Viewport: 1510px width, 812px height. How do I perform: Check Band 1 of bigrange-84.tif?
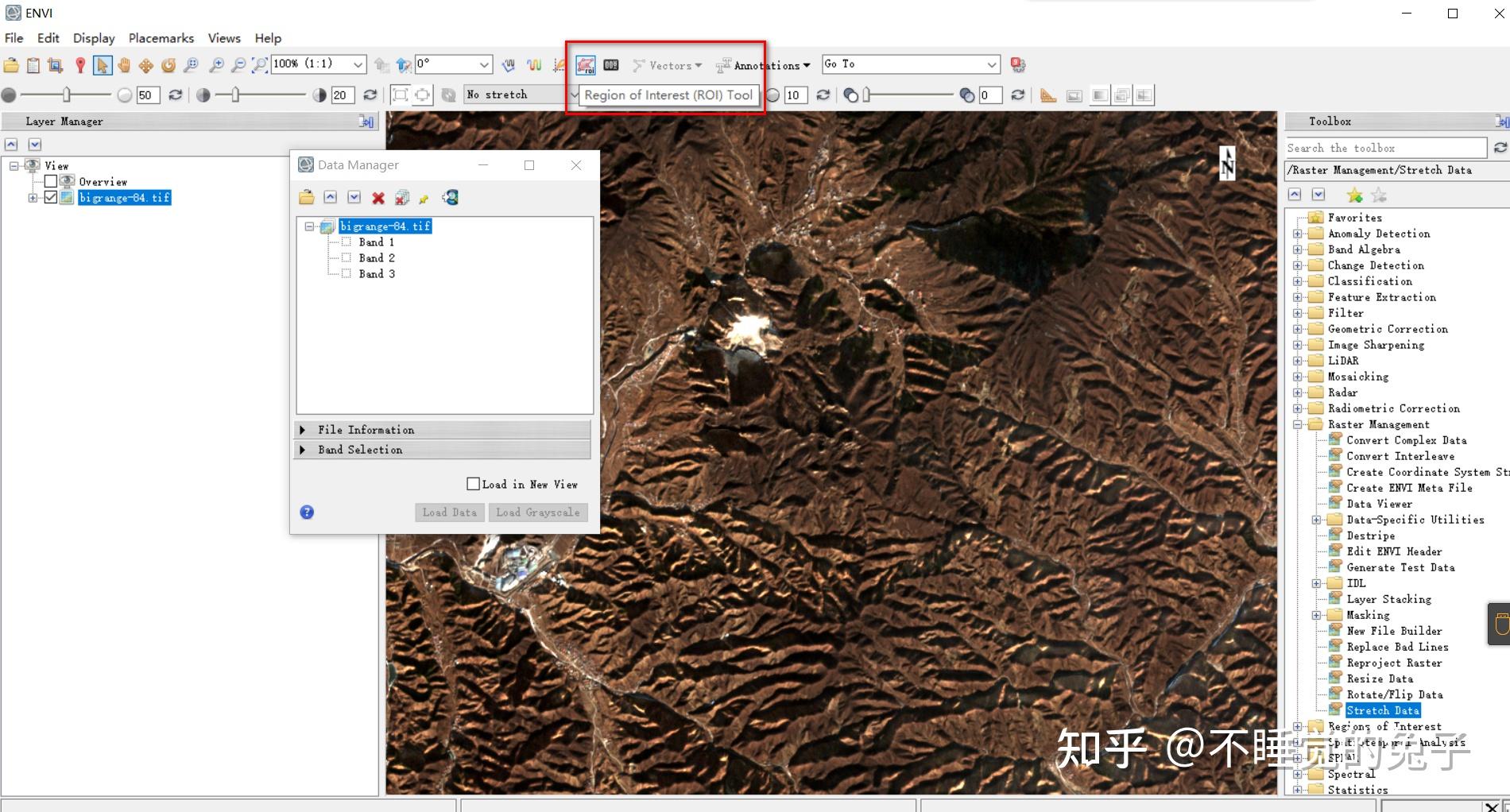(347, 242)
